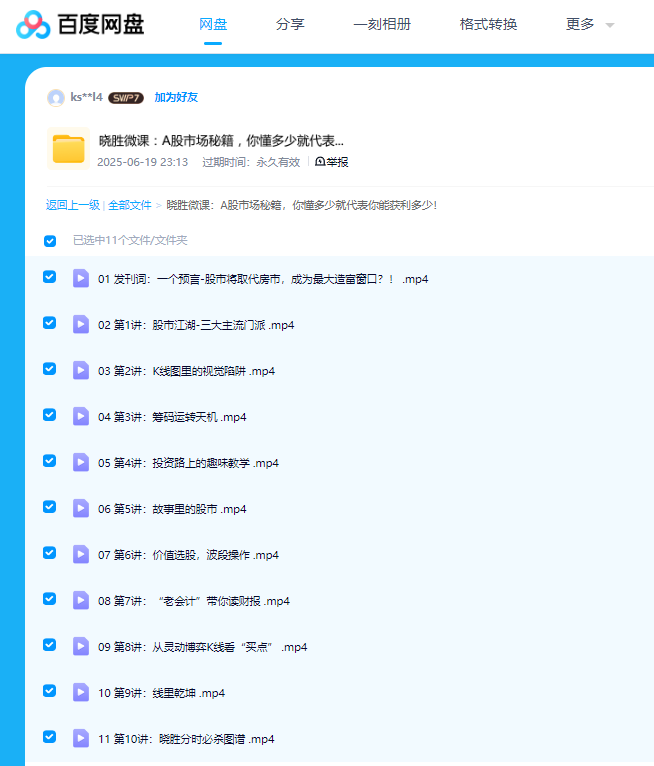The width and height of the screenshot is (654, 766).
Task: Click the Baidu Netdisk logo icon
Action: click(33, 24)
